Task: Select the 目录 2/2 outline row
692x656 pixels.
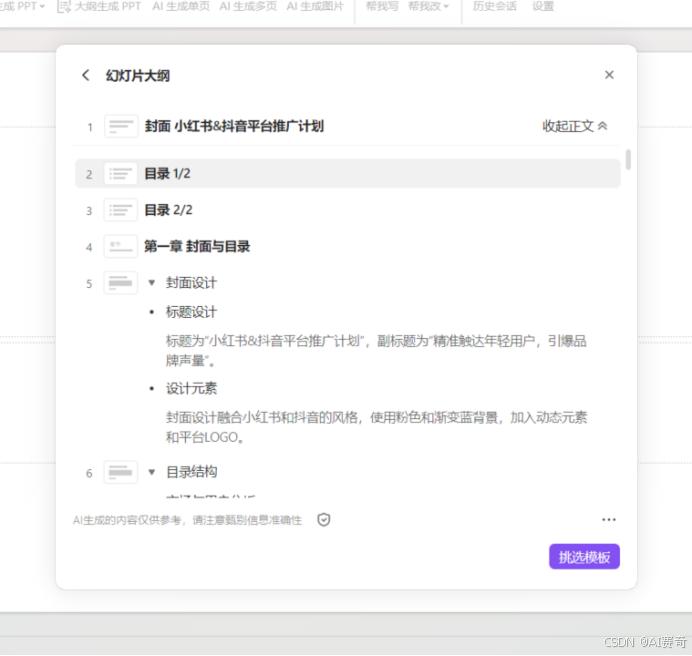Action: (348, 210)
